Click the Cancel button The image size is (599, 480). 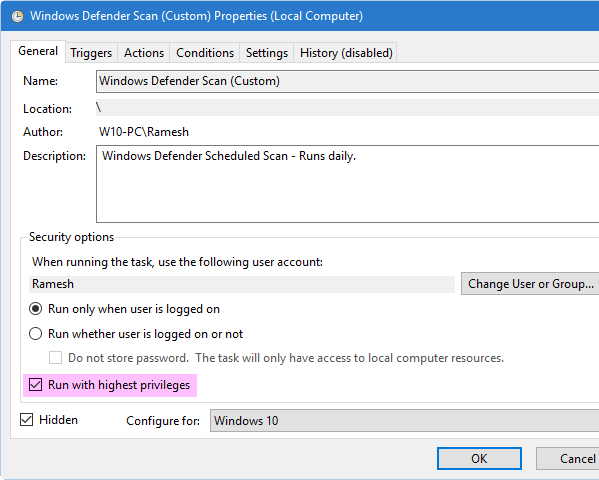[x=567, y=458]
